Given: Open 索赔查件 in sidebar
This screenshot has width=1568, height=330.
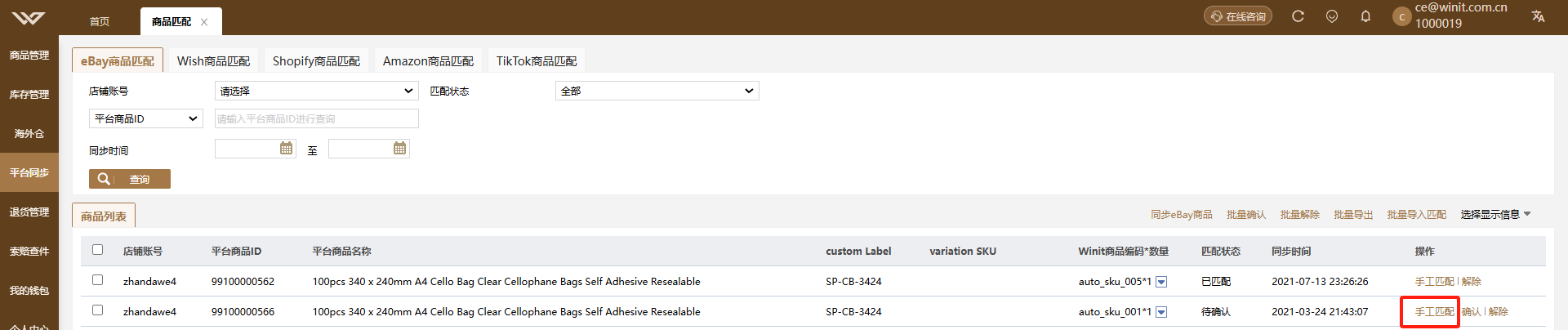Looking at the screenshot, I should click(29, 252).
